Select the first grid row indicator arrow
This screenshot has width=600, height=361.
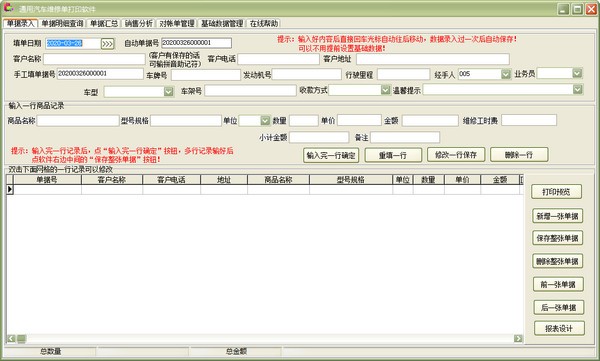10,189
